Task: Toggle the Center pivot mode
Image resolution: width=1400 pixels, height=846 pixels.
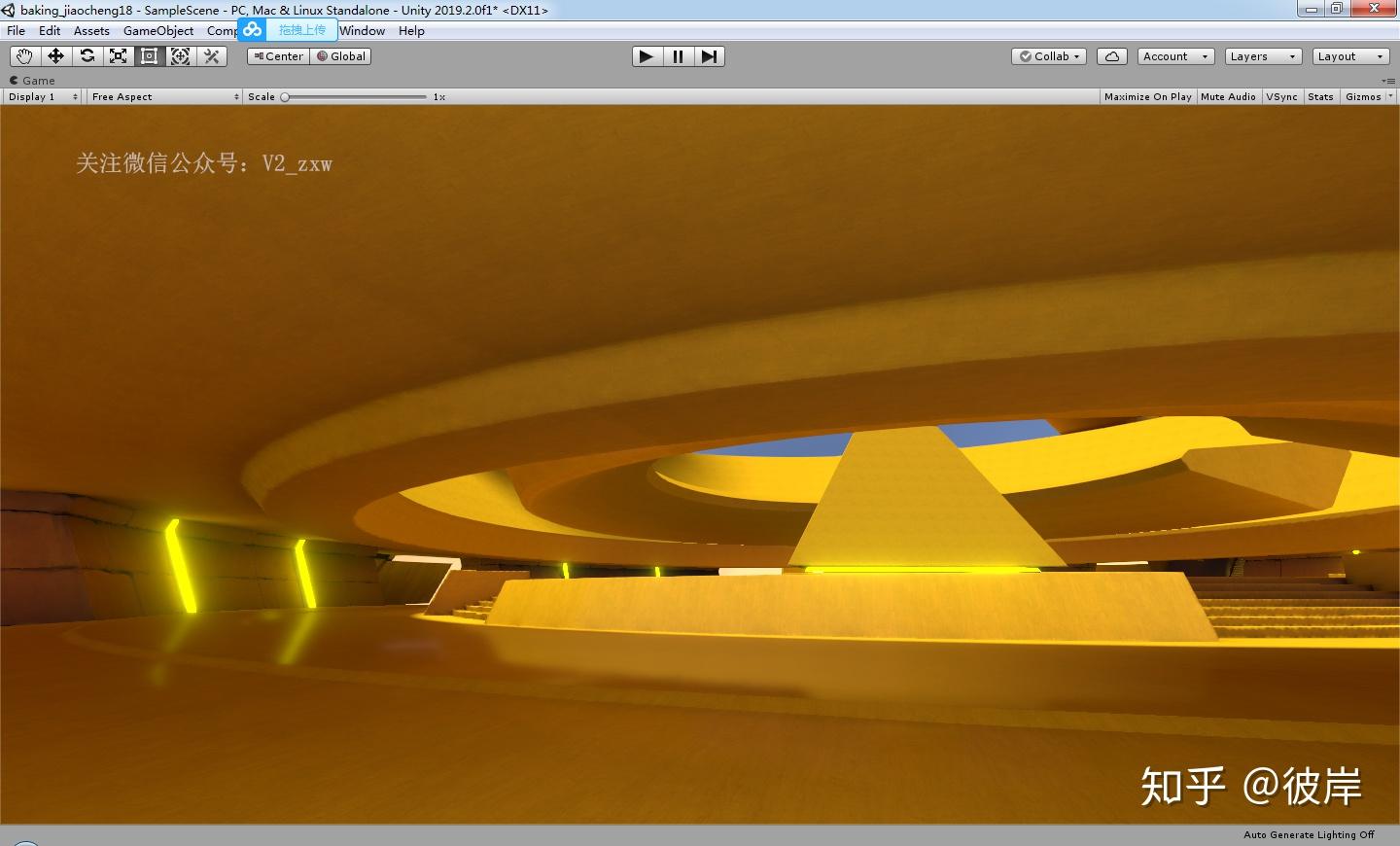Action: (x=278, y=56)
